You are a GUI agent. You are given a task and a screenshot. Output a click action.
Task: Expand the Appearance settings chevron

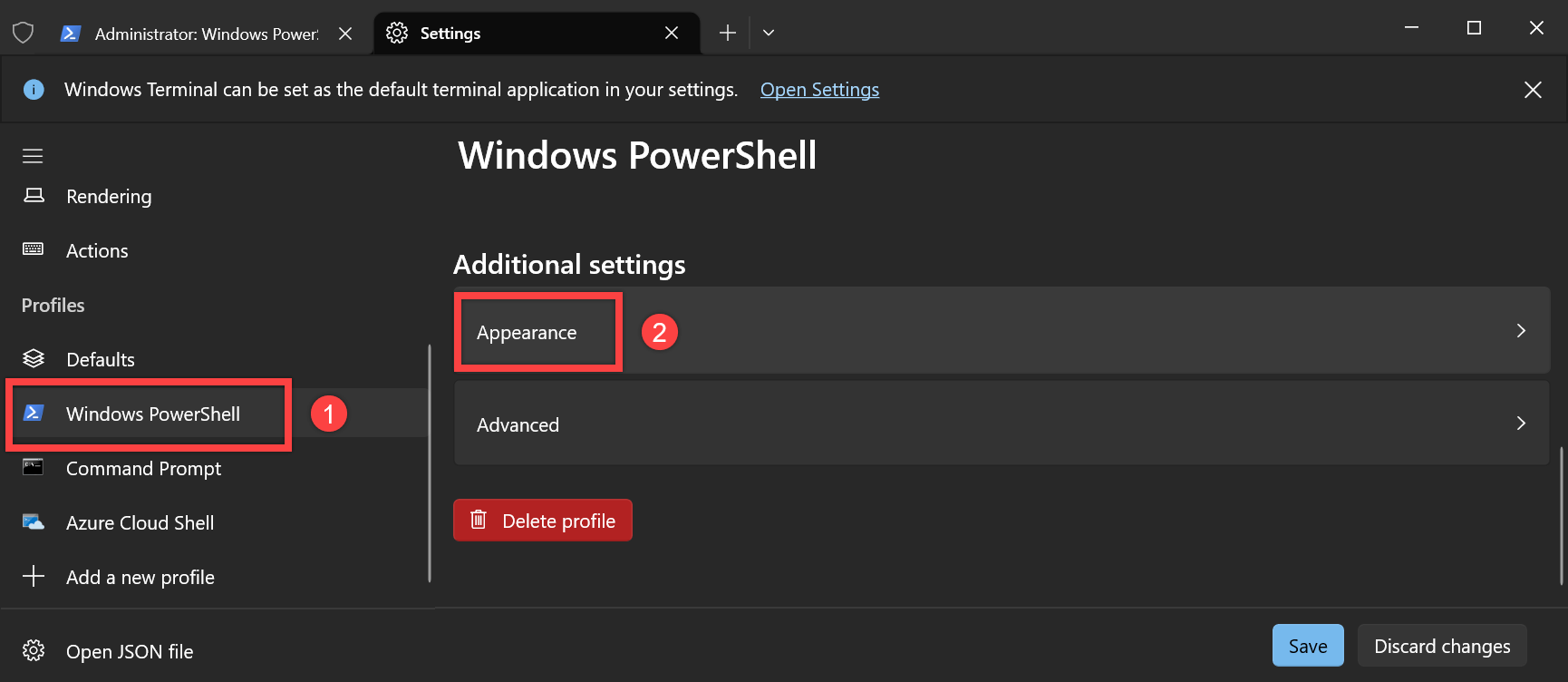(x=1521, y=331)
